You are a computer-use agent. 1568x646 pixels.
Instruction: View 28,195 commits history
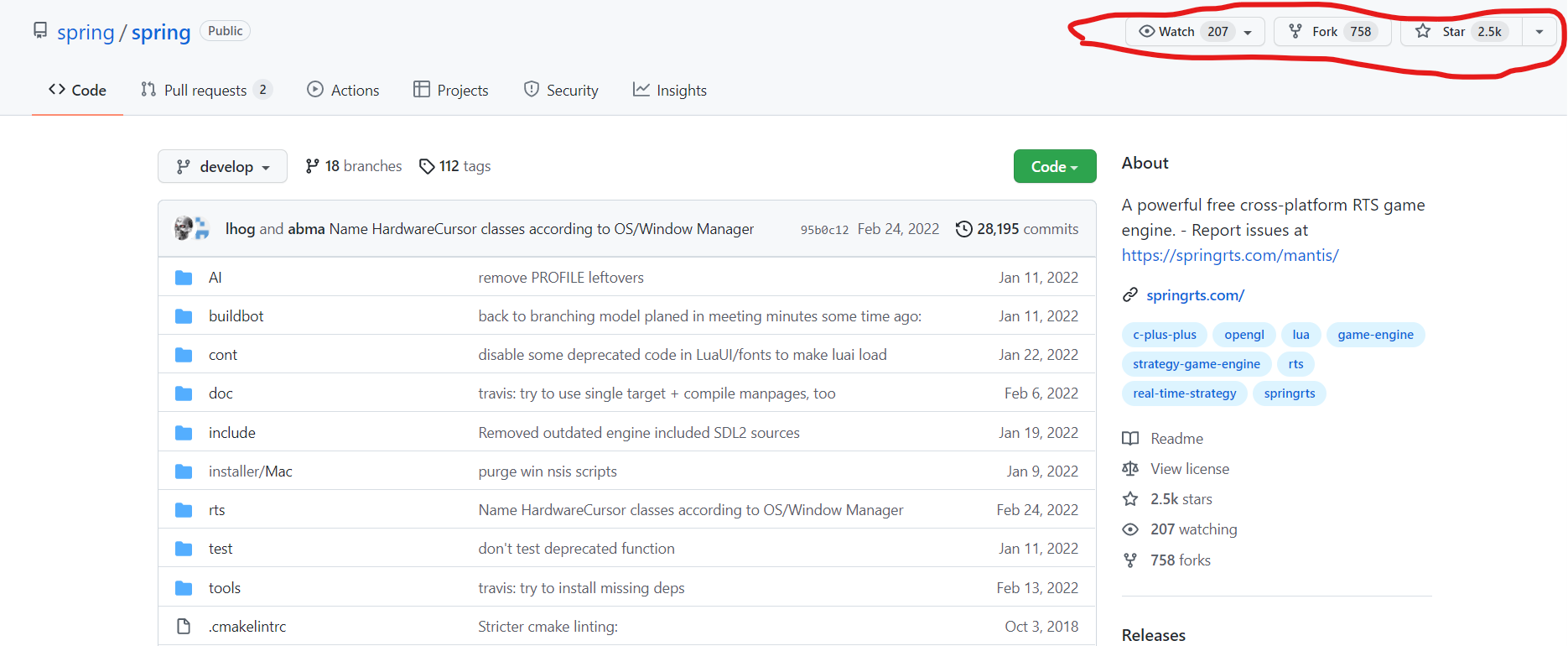1017,229
